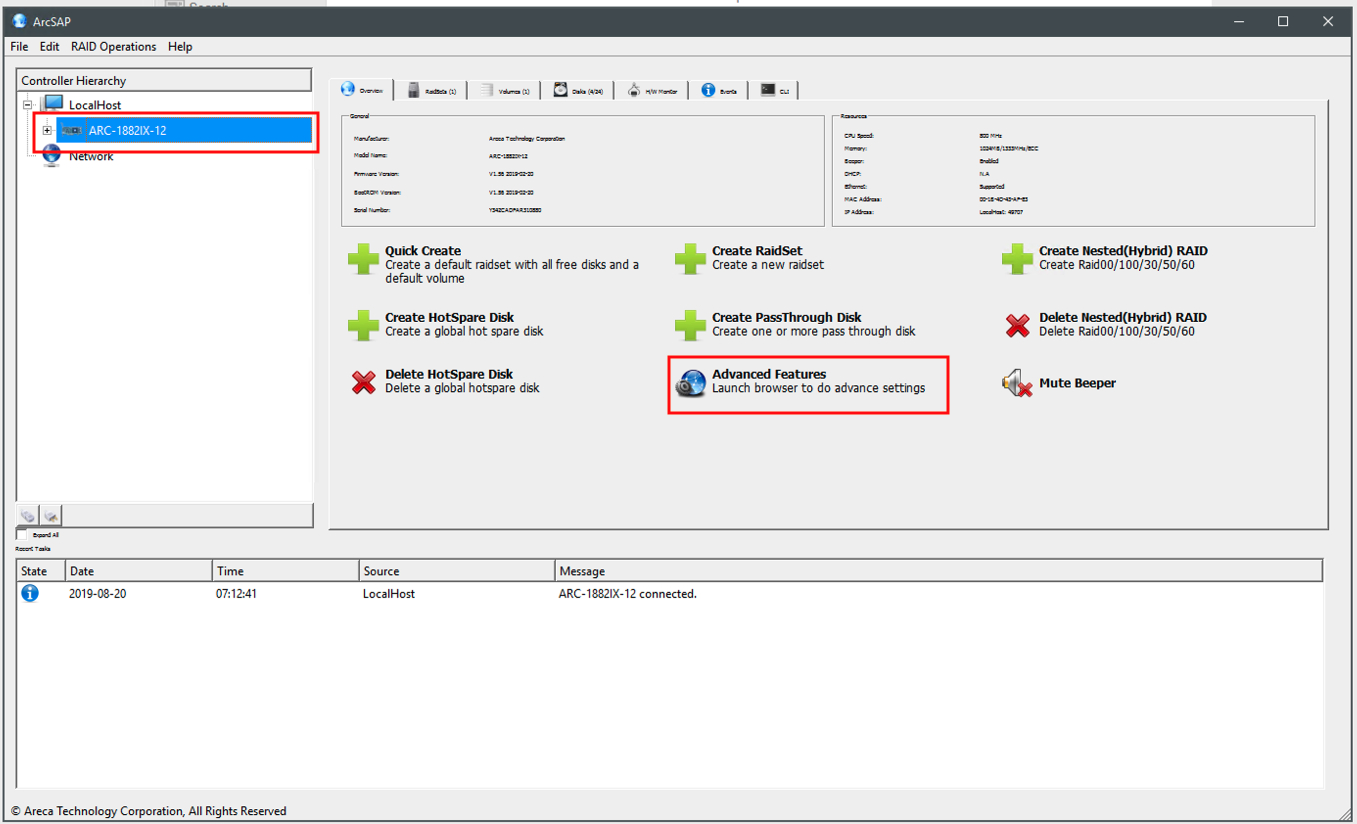Collapse the LocalHost tree node

(x=28, y=105)
